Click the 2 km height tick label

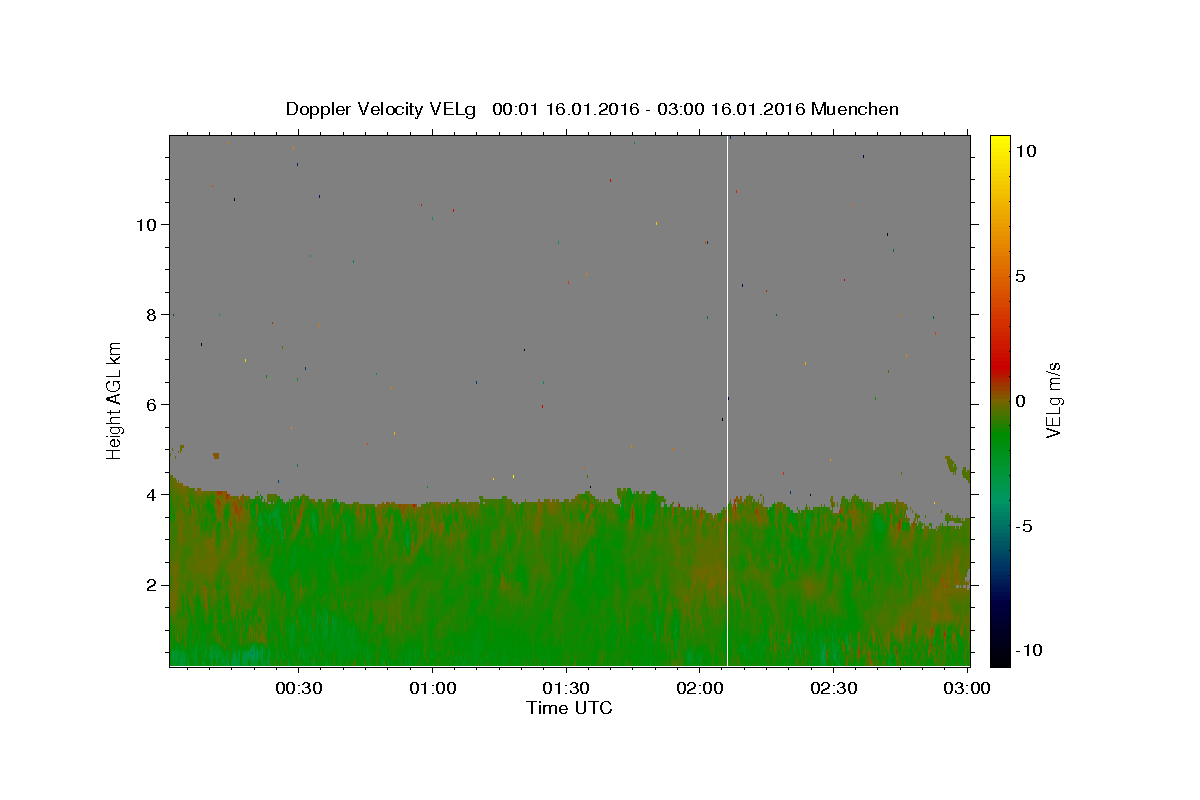(x=151, y=584)
